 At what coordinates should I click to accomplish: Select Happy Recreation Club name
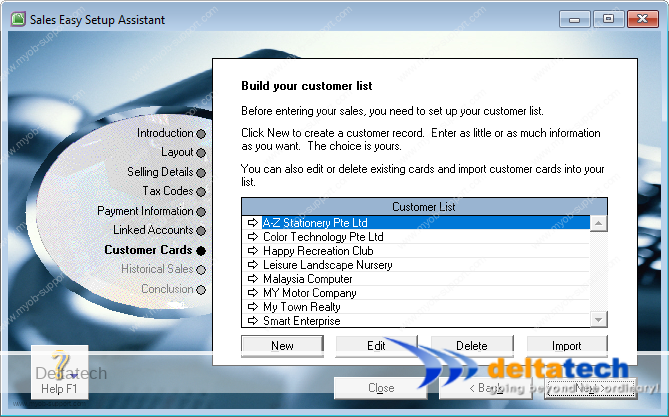coord(318,251)
